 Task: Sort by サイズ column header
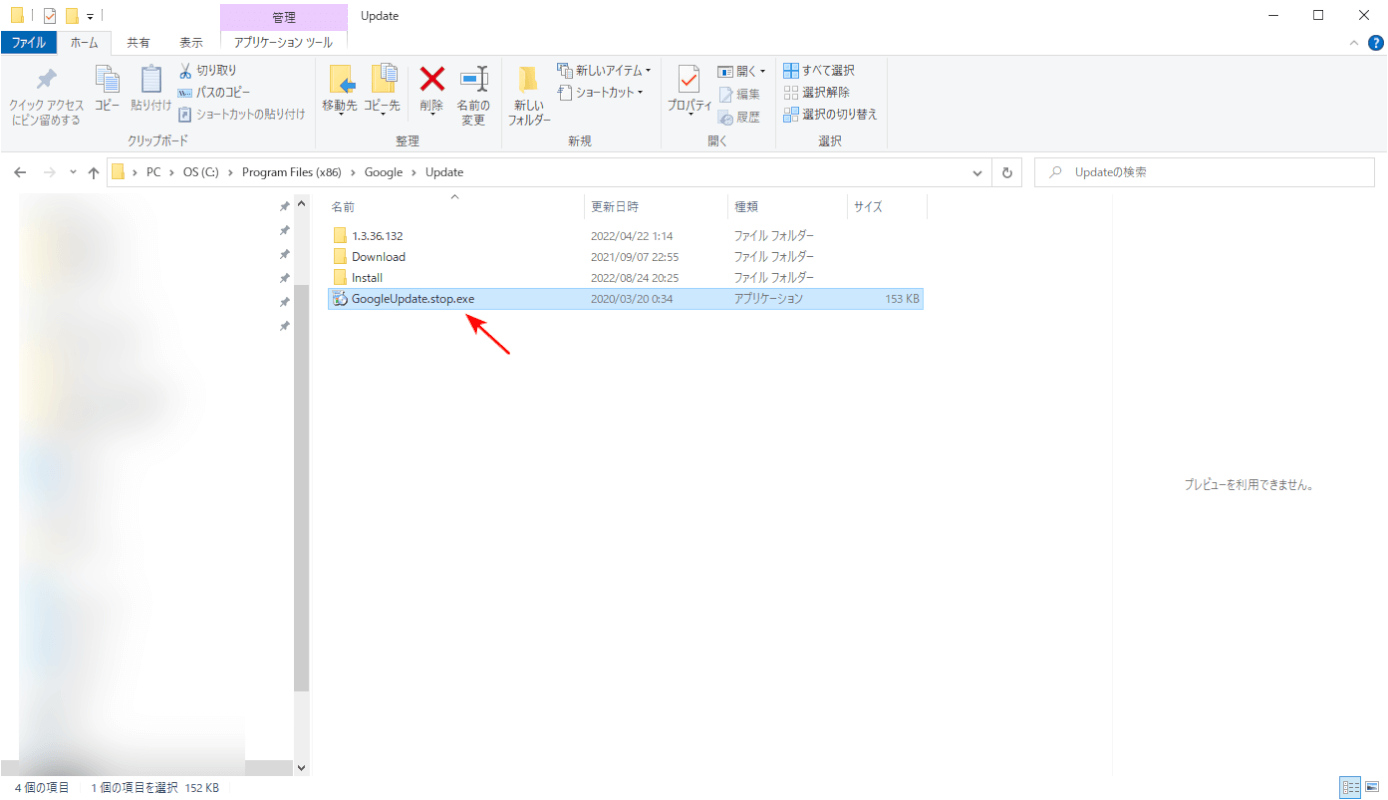coord(887,207)
